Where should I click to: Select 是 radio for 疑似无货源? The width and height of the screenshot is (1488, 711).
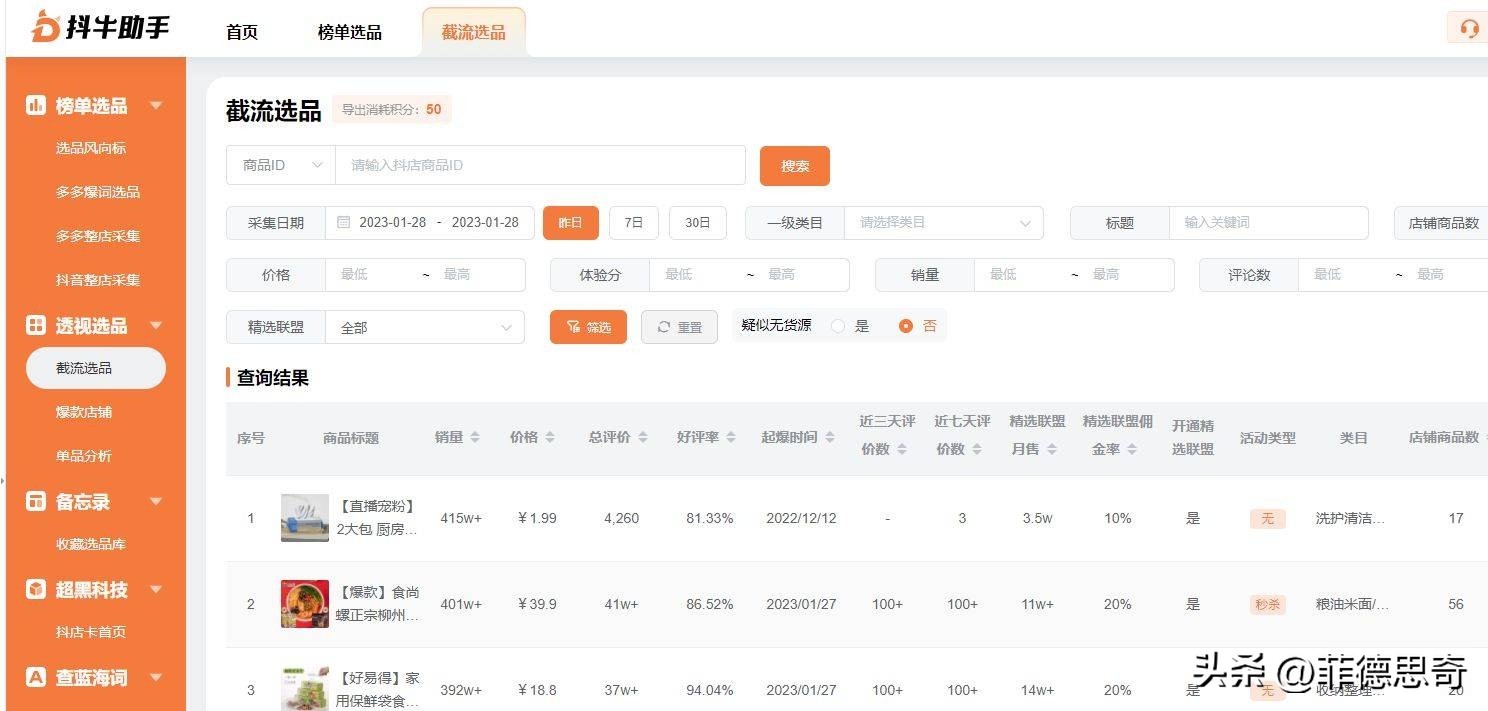click(x=838, y=325)
